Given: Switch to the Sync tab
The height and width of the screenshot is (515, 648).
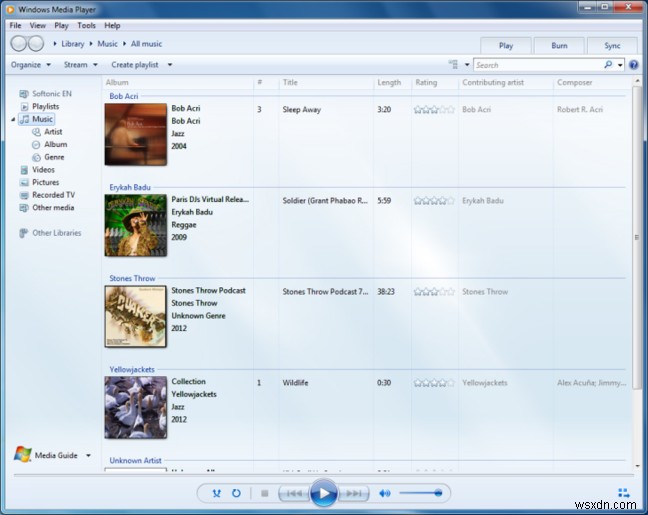Looking at the screenshot, I should [612, 46].
